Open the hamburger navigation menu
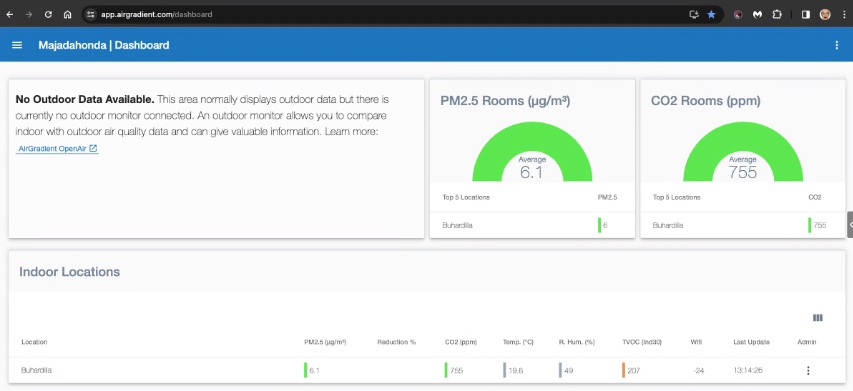Screen dimensions: 853x391 click(17, 45)
